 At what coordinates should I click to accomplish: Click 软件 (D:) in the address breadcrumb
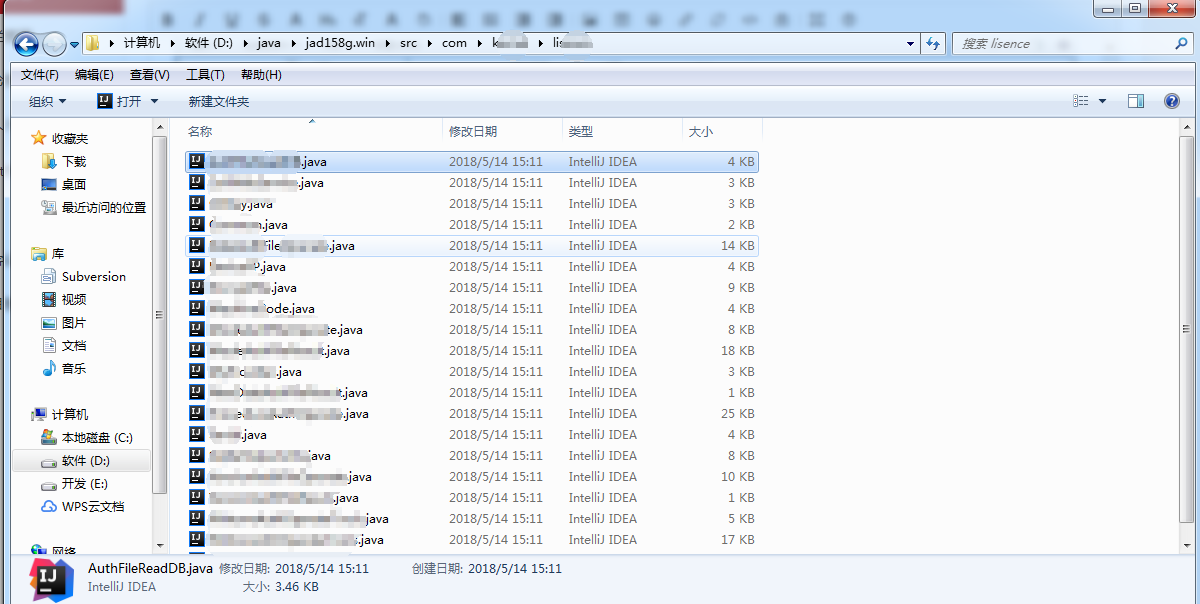209,43
